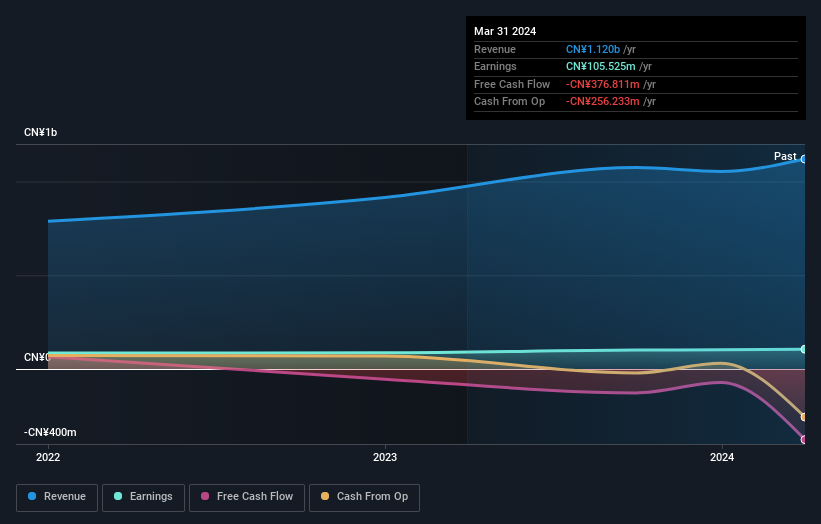Click the Revenue row label in tooltip
Screen dimensions: 821x524
(x=495, y=49)
